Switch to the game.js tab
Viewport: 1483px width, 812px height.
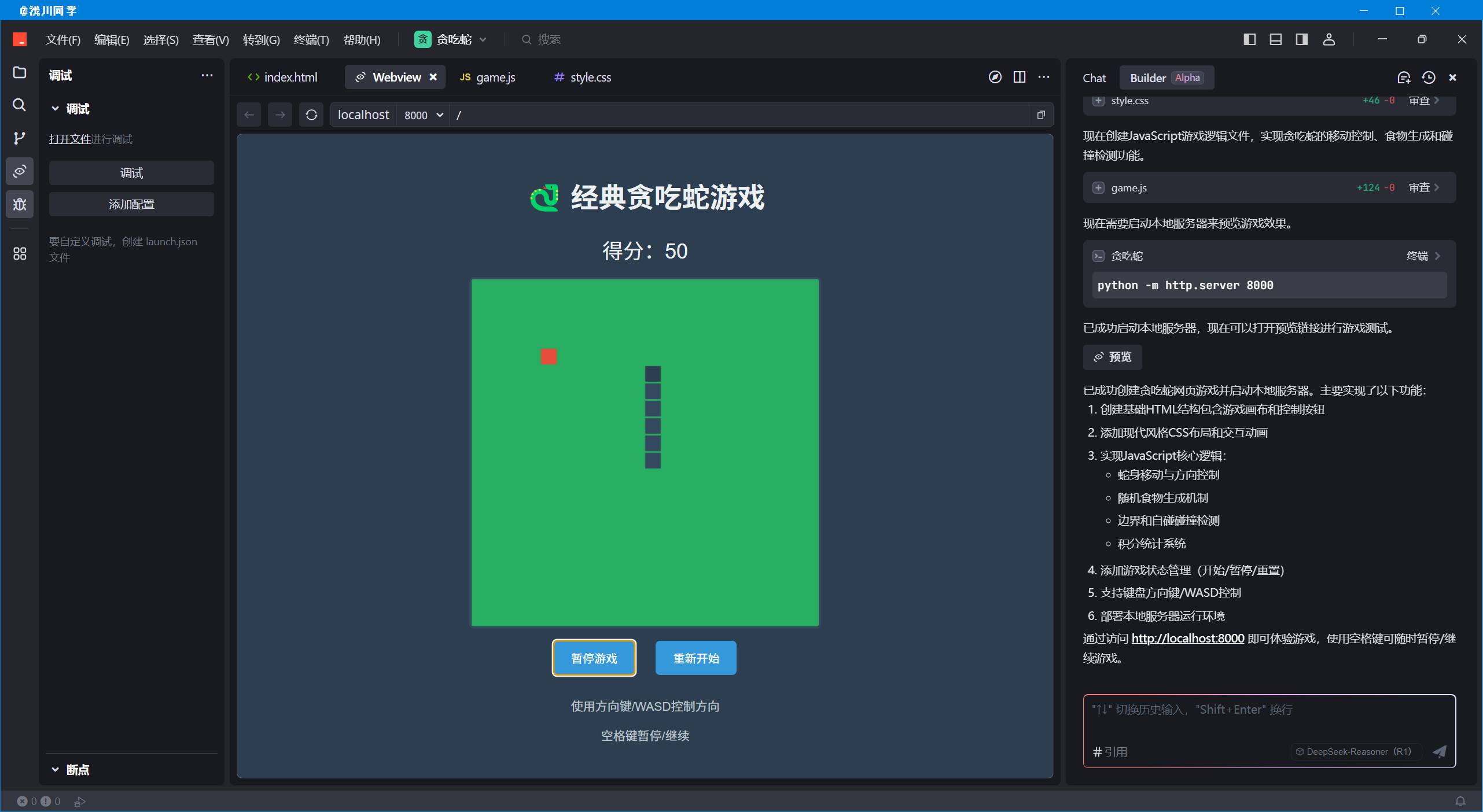(x=487, y=77)
